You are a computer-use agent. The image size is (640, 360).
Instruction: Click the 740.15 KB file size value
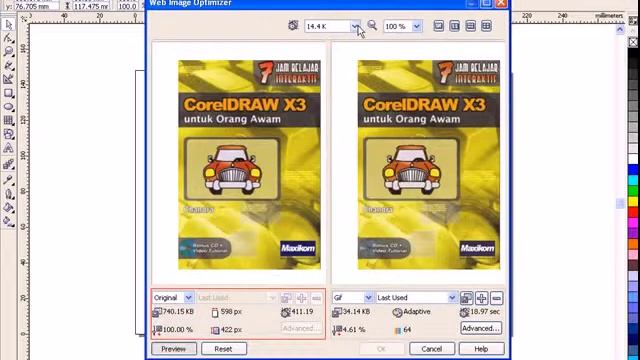click(178, 312)
